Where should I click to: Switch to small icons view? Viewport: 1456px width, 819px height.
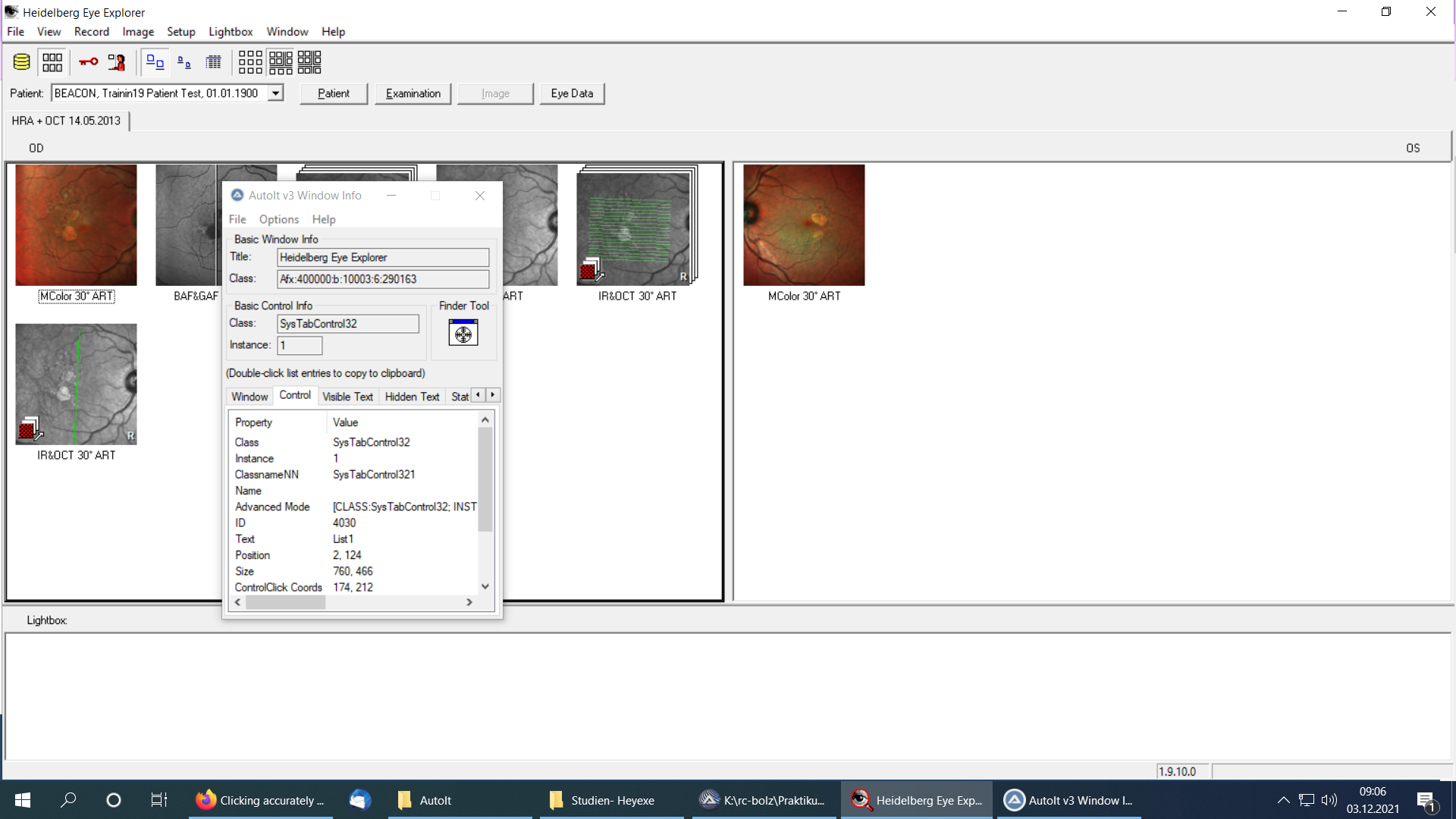click(x=184, y=62)
